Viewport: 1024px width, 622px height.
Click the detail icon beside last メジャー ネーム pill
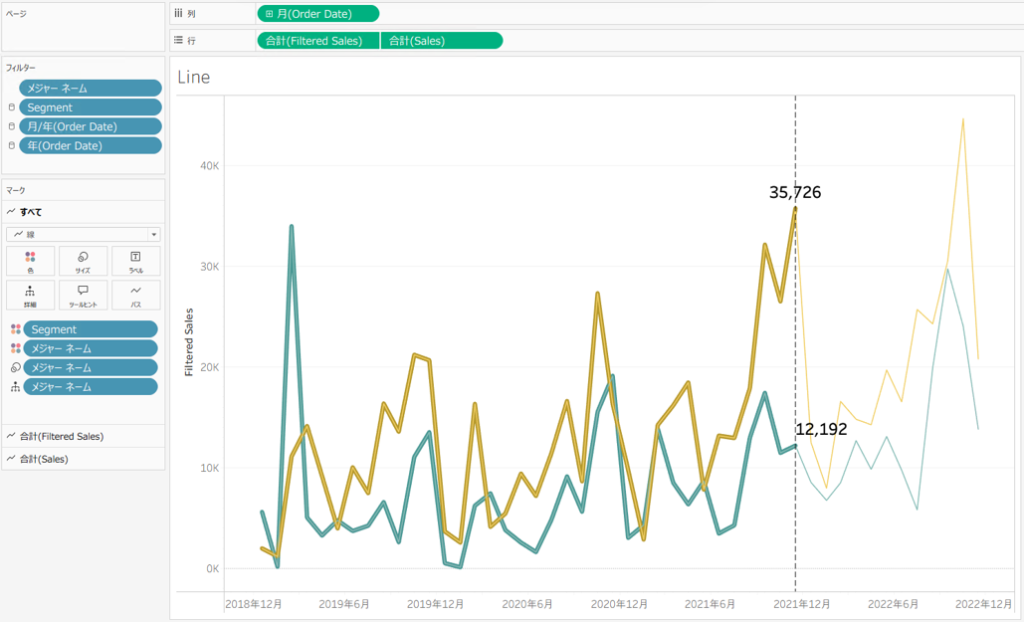click(x=14, y=387)
